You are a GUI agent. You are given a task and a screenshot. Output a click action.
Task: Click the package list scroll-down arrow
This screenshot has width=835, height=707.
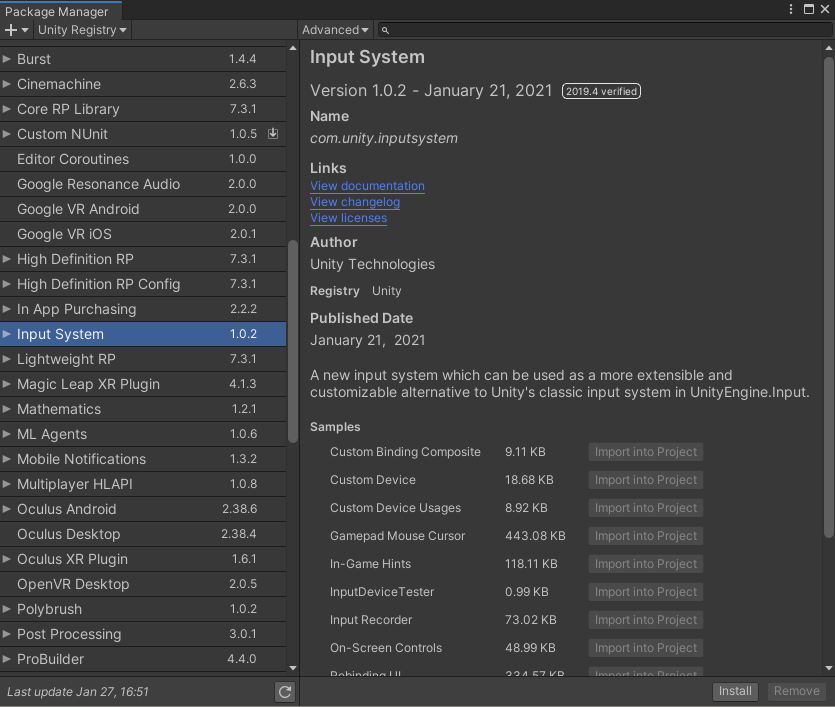[293, 668]
